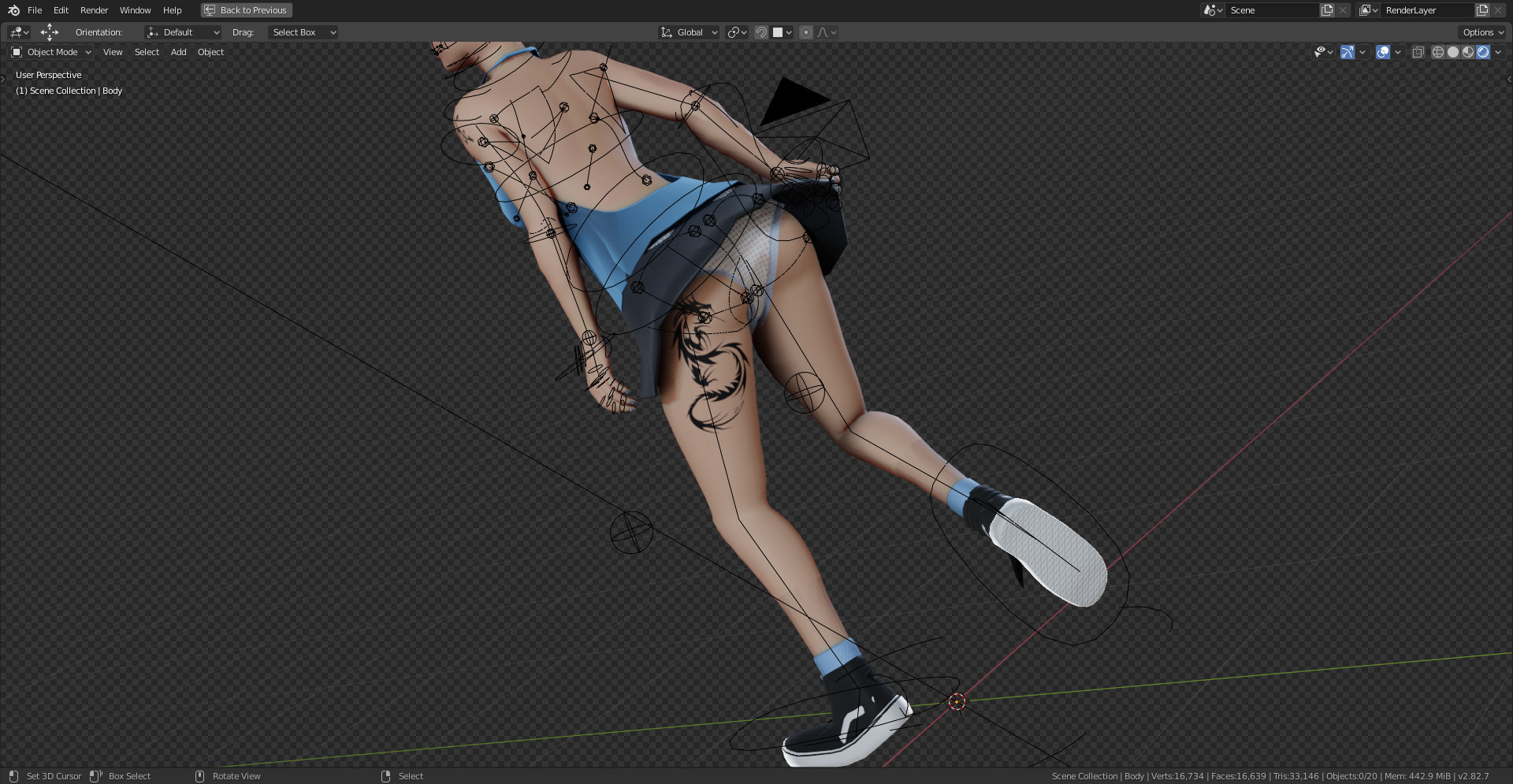Image resolution: width=1513 pixels, height=784 pixels.
Task: Switch to Rendered viewport shading
Action: 1483,52
